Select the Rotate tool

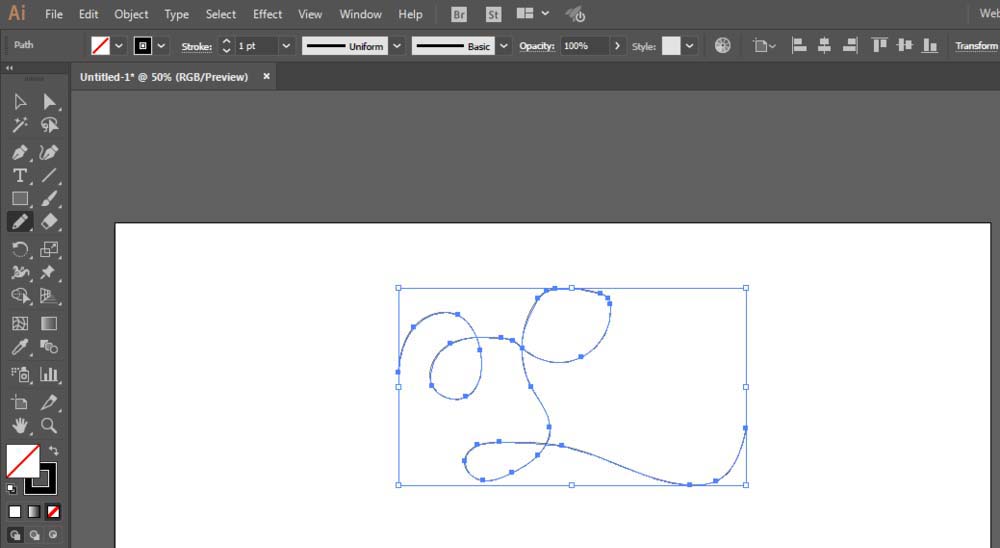click(20, 249)
